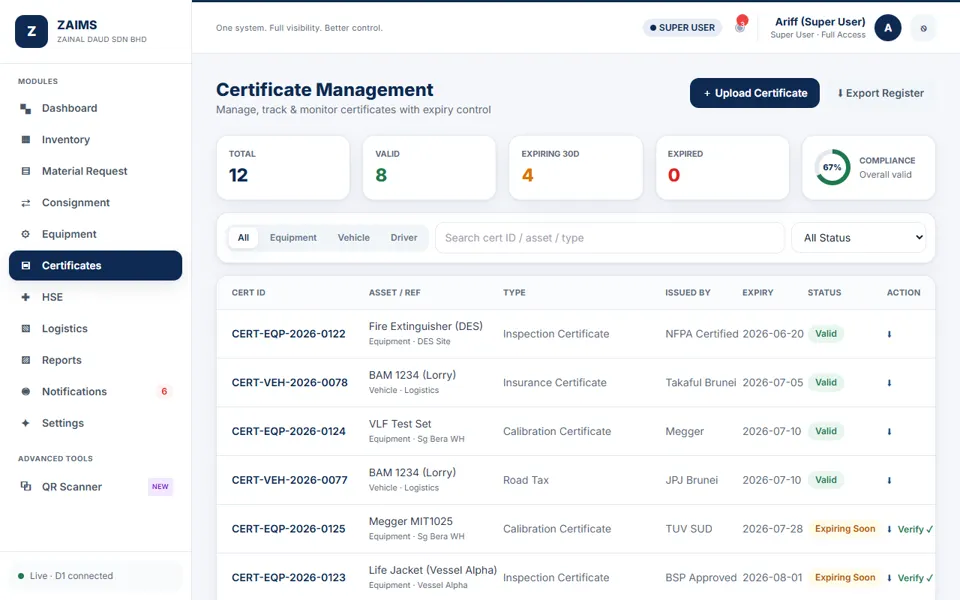Open the Equipment module
The image size is (960, 600).
coord(96,234)
